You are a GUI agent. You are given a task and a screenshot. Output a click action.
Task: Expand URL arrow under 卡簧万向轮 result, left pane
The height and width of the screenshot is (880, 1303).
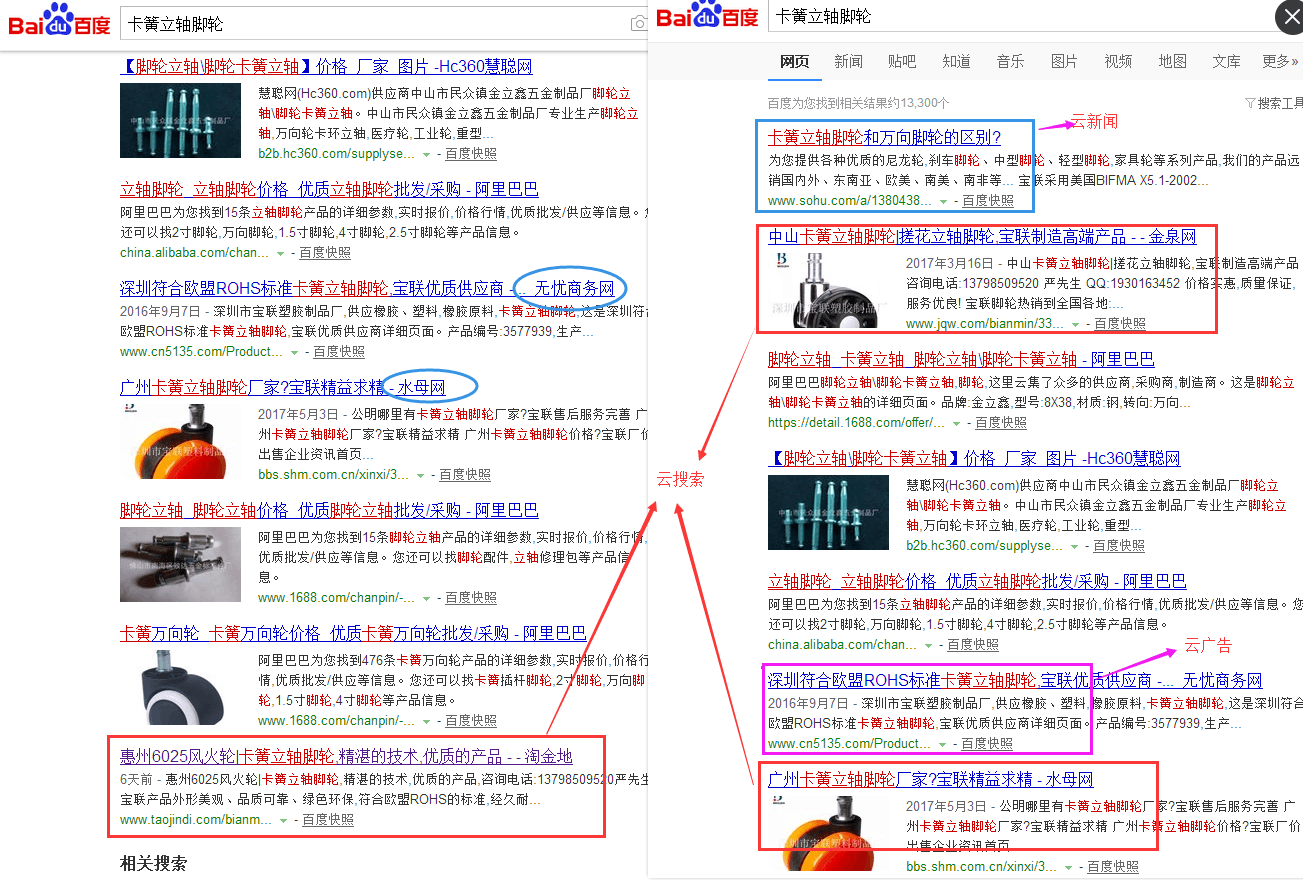pos(427,721)
